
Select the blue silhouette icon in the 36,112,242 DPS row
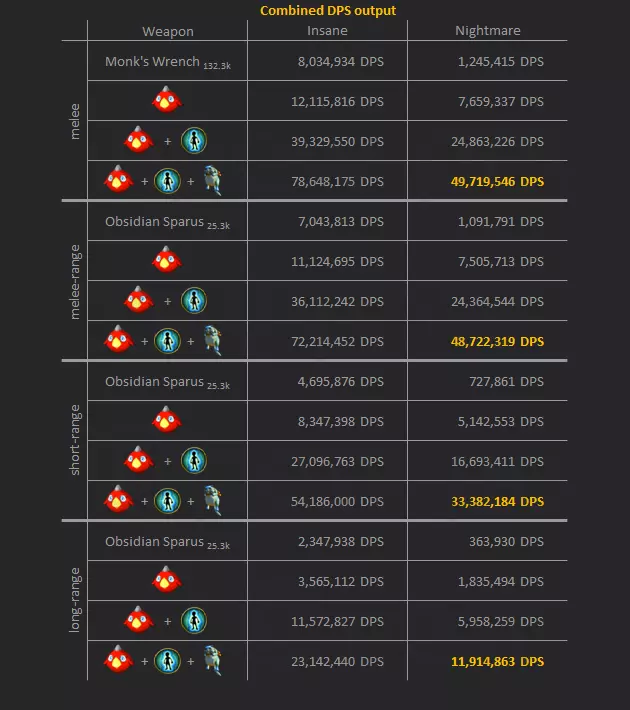click(194, 300)
